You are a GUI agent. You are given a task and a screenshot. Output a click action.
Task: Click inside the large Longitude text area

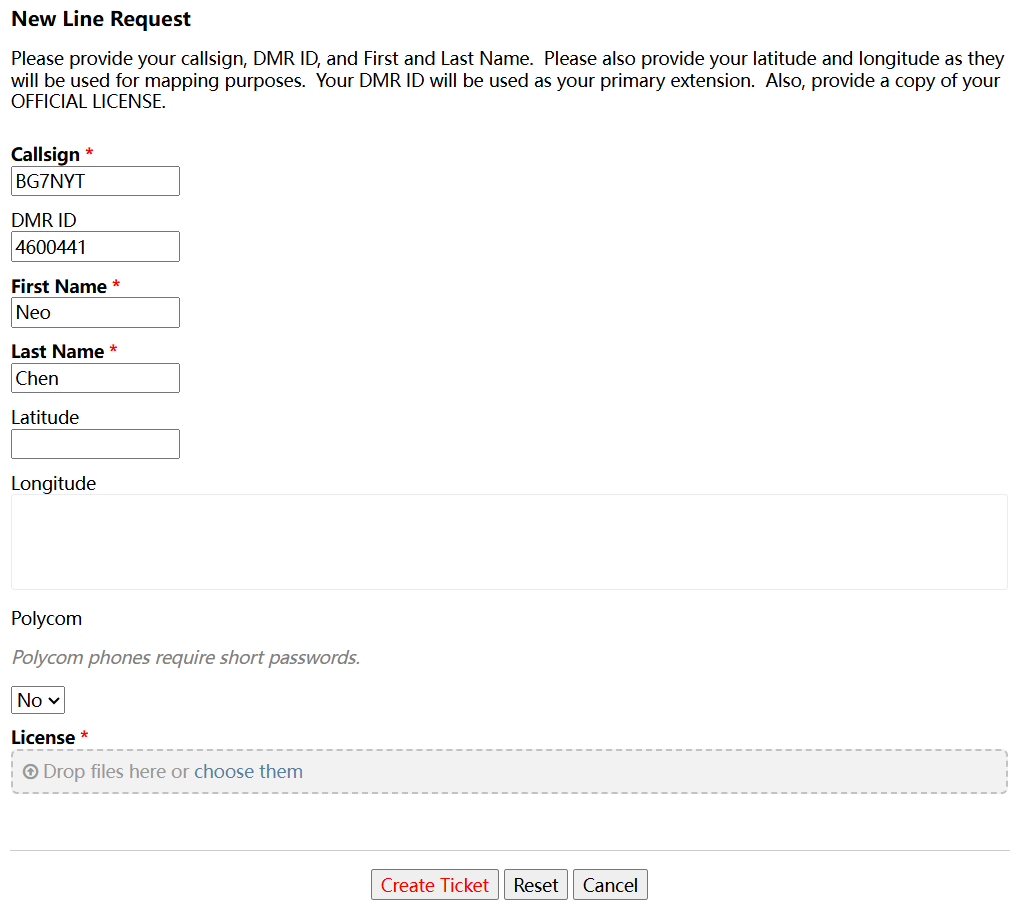(509, 542)
